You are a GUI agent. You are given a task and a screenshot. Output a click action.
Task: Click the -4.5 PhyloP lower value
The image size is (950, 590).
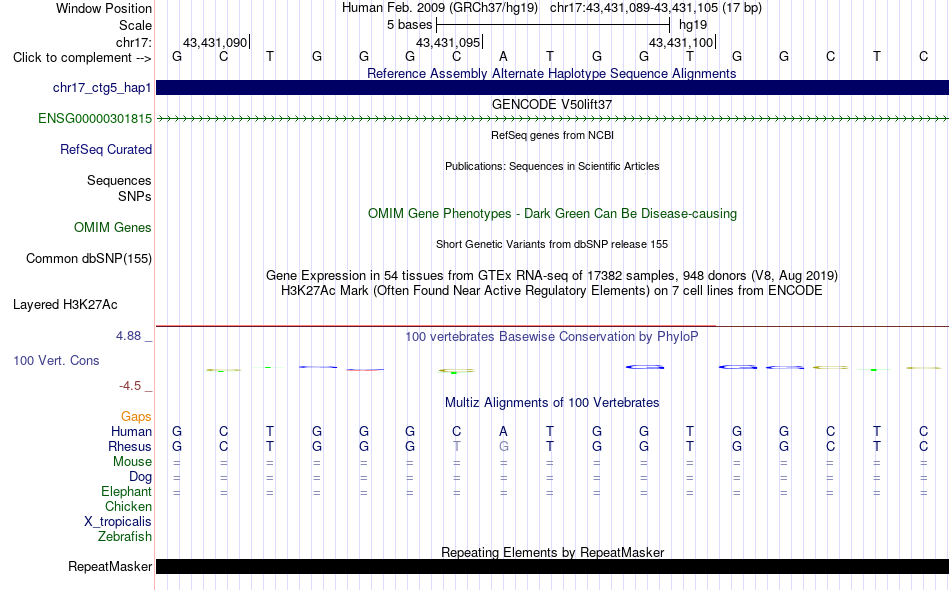pyautogui.click(x=130, y=386)
